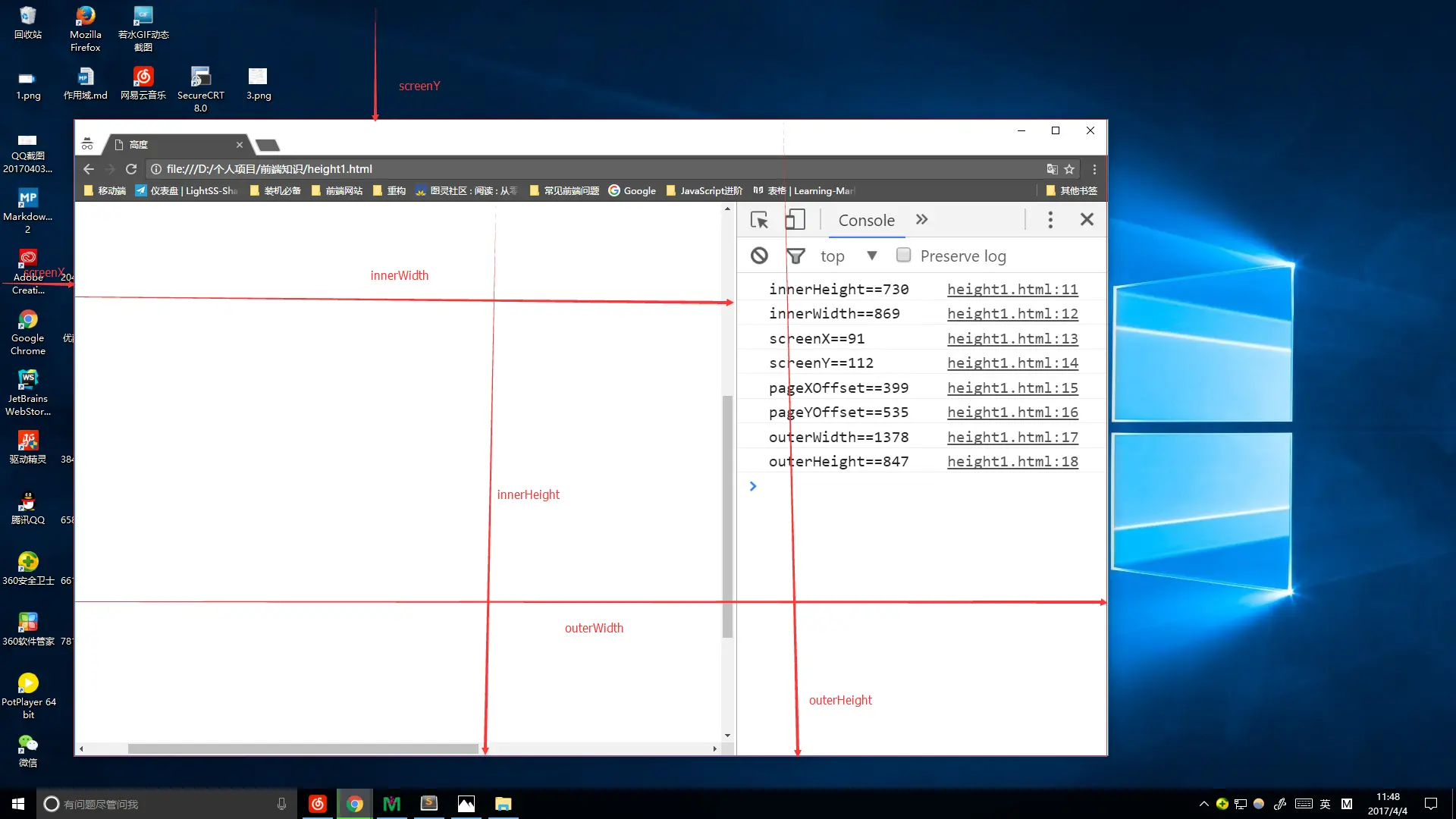The height and width of the screenshot is (819, 1456).
Task: Open the Google bookmark
Action: 632,190
